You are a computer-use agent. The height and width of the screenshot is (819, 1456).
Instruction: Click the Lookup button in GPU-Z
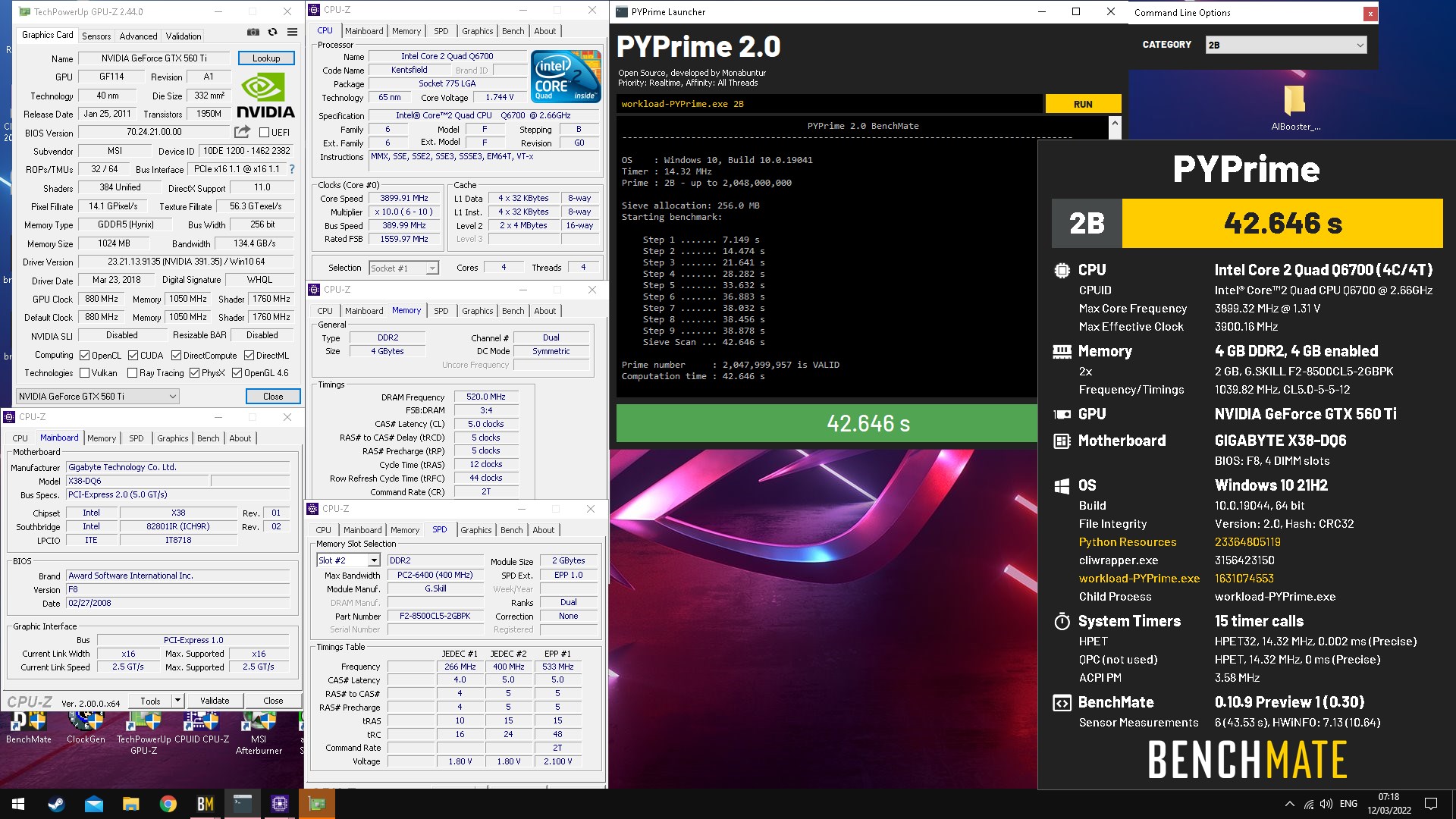[266, 58]
